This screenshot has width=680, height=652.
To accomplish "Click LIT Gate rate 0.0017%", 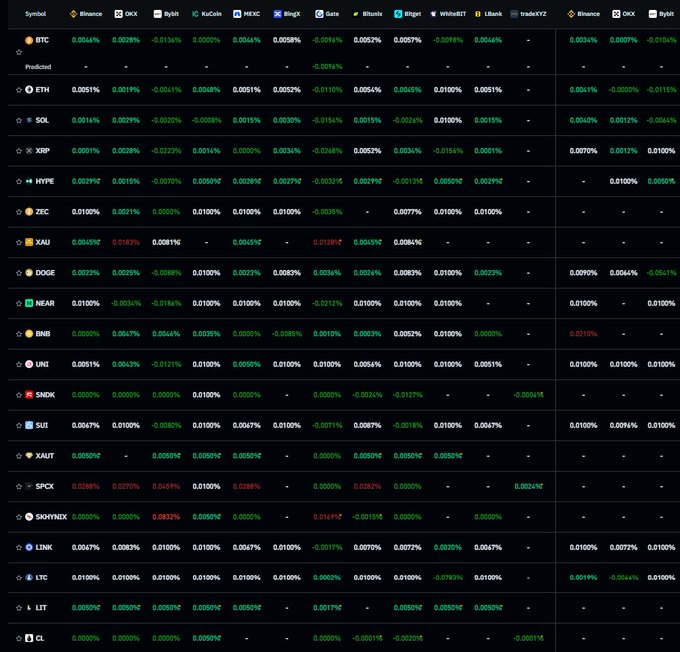I will [x=327, y=608].
